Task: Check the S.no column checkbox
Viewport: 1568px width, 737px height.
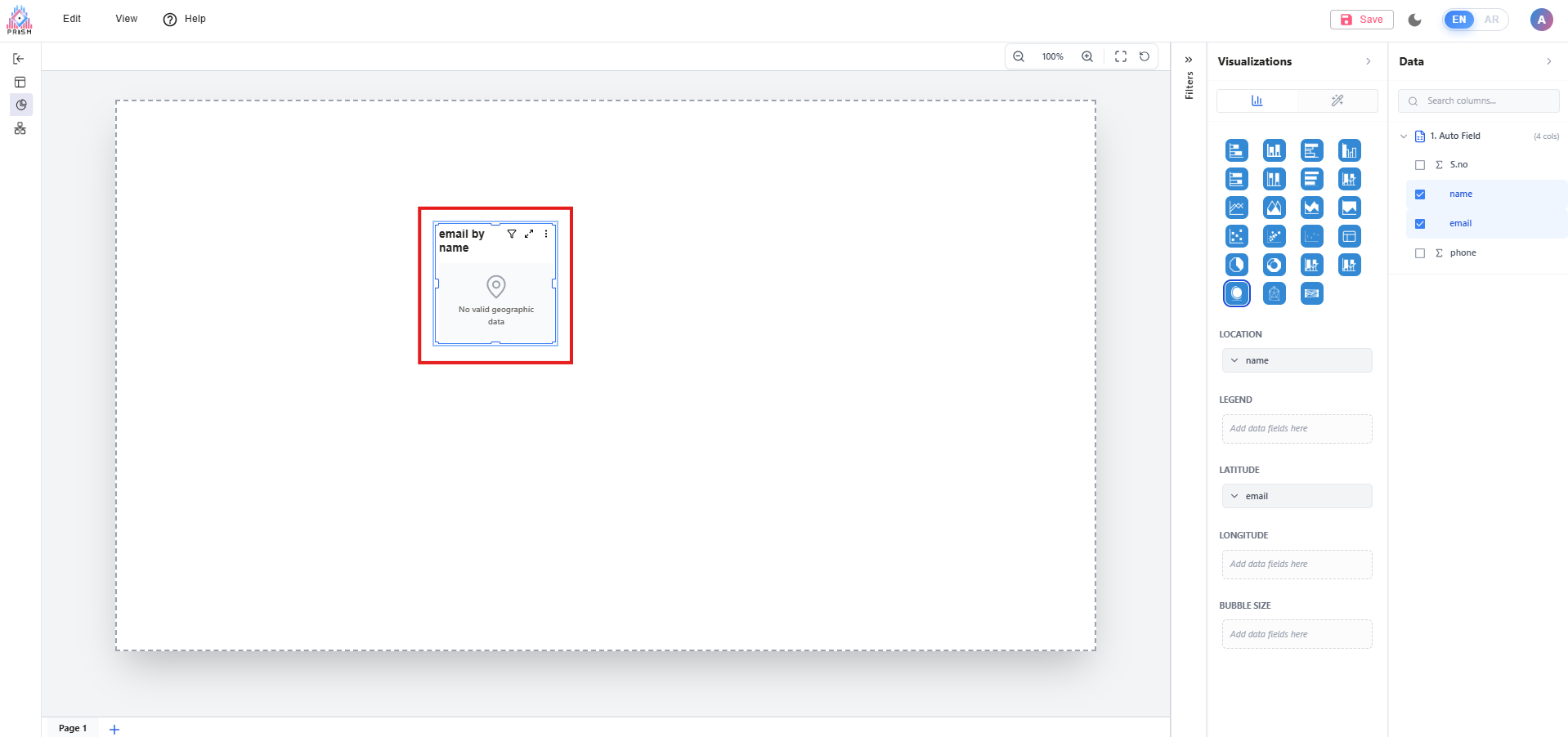Action: (1419, 165)
